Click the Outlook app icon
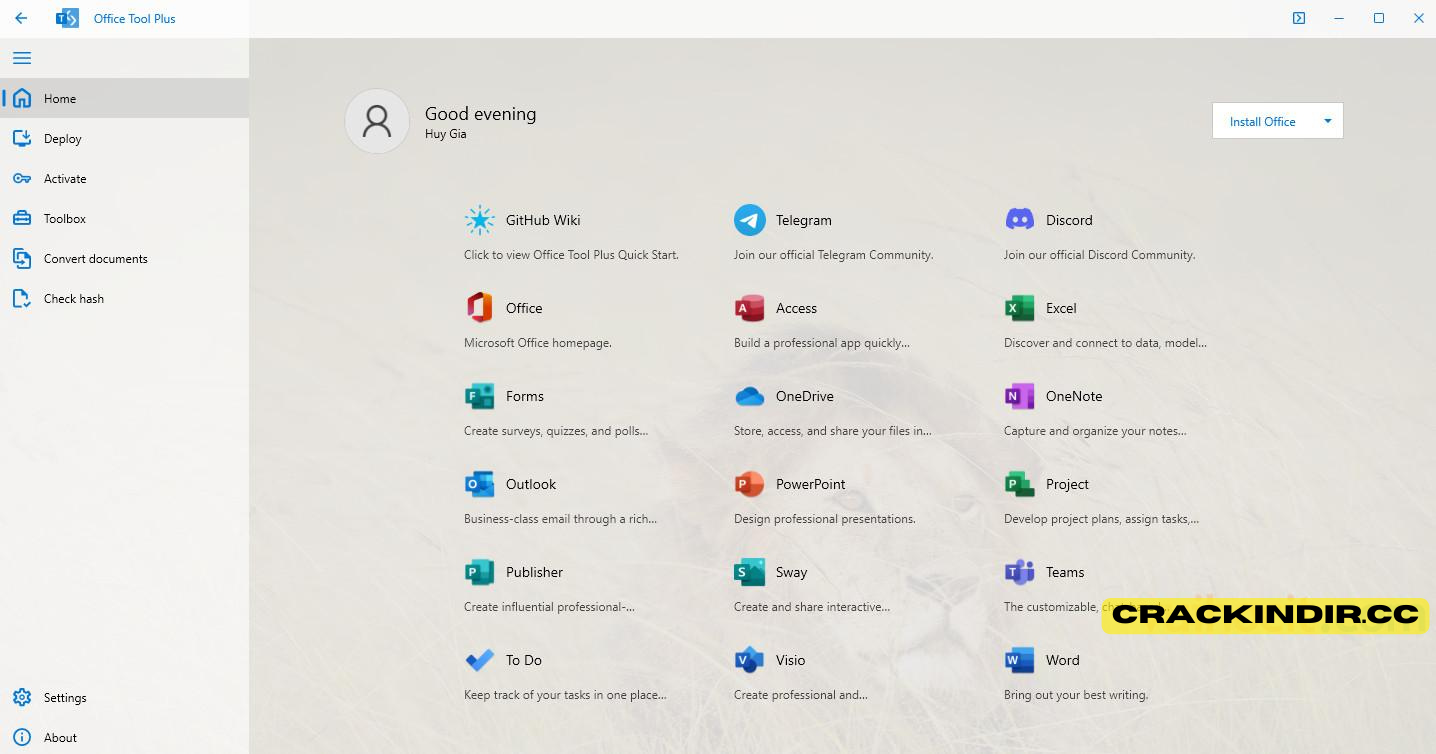The height and width of the screenshot is (754, 1436). point(480,484)
